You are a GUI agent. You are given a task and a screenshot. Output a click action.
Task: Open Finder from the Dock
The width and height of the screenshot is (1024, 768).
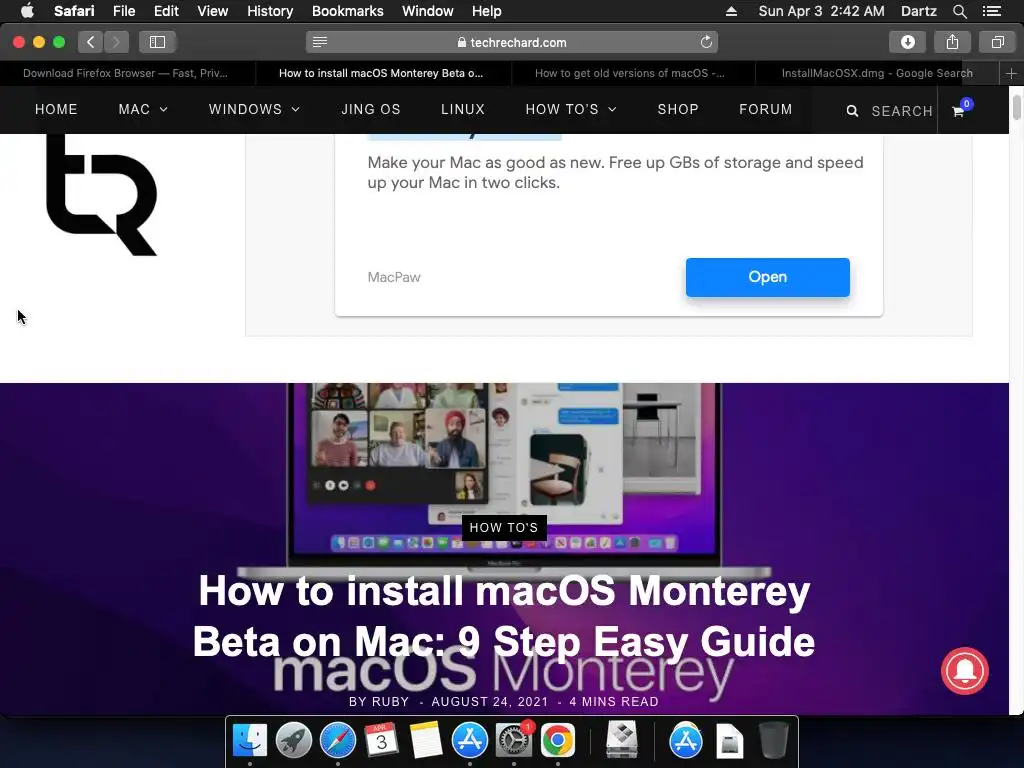pyautogui.click(x=249, y=740)
